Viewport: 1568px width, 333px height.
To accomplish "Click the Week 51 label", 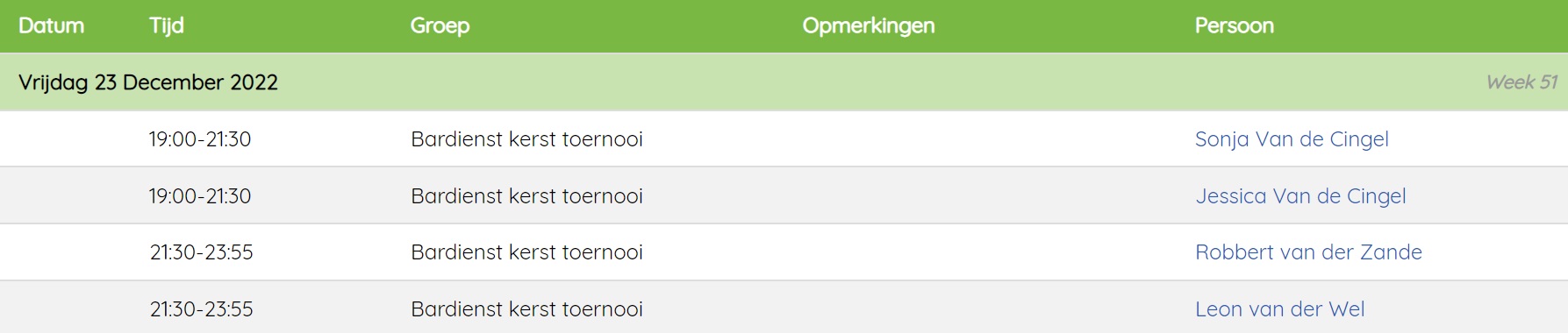I will tap(1521, 82).
